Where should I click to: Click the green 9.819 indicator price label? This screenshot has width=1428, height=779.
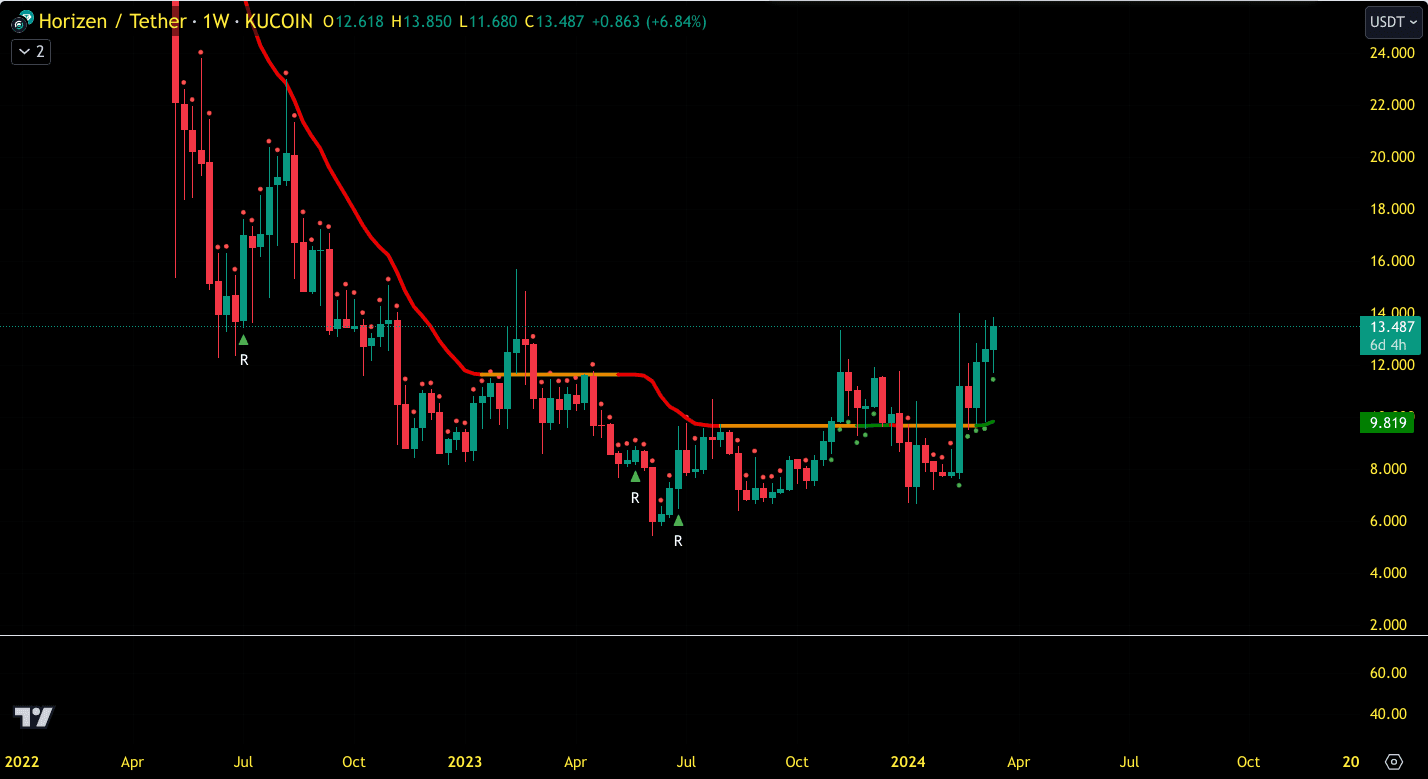1388,423
